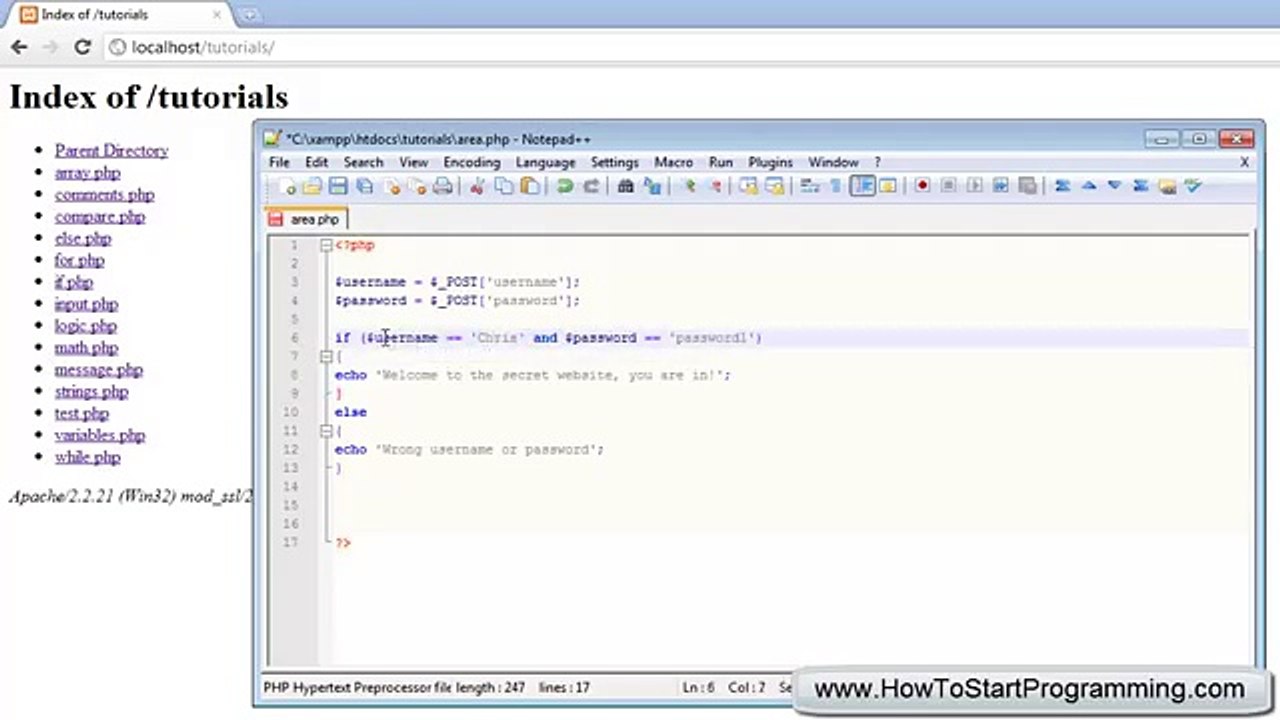The width and height of the screenshot is (1280, 720).
Task: Click Run Macro Multiple Times icon
Action: click(x=1000, y=186)
